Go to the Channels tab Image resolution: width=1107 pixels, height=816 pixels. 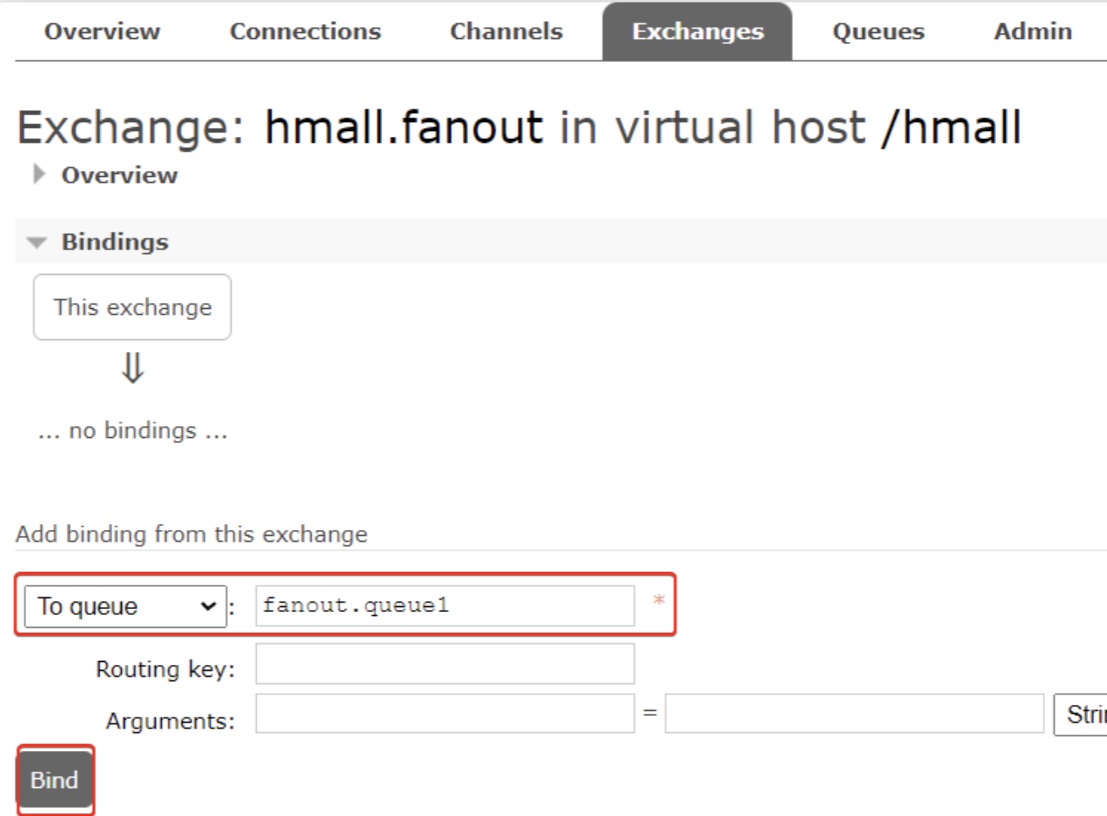[x=506, y=32]
